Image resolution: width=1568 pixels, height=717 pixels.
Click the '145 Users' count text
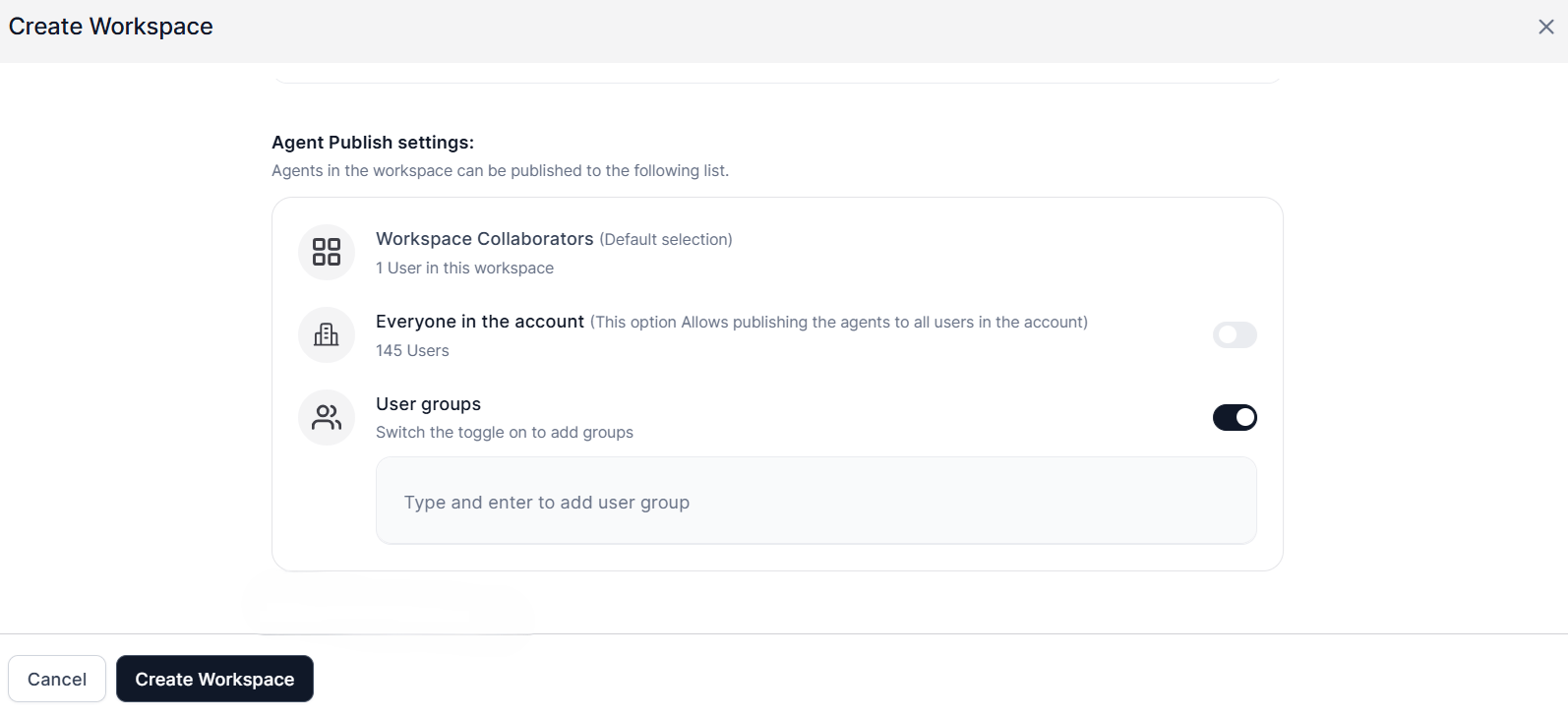click(x=412, y=350)
